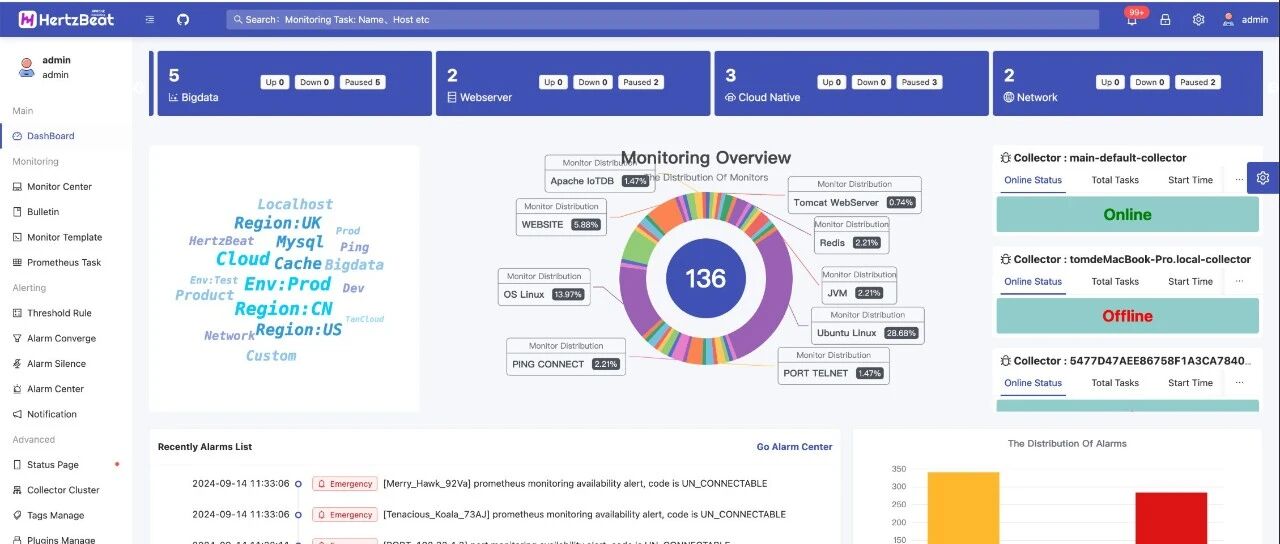This screenshot has height=544, width=1280.
Task: Click the red bar in alarms chart
Action: (x=1171, y=518)
